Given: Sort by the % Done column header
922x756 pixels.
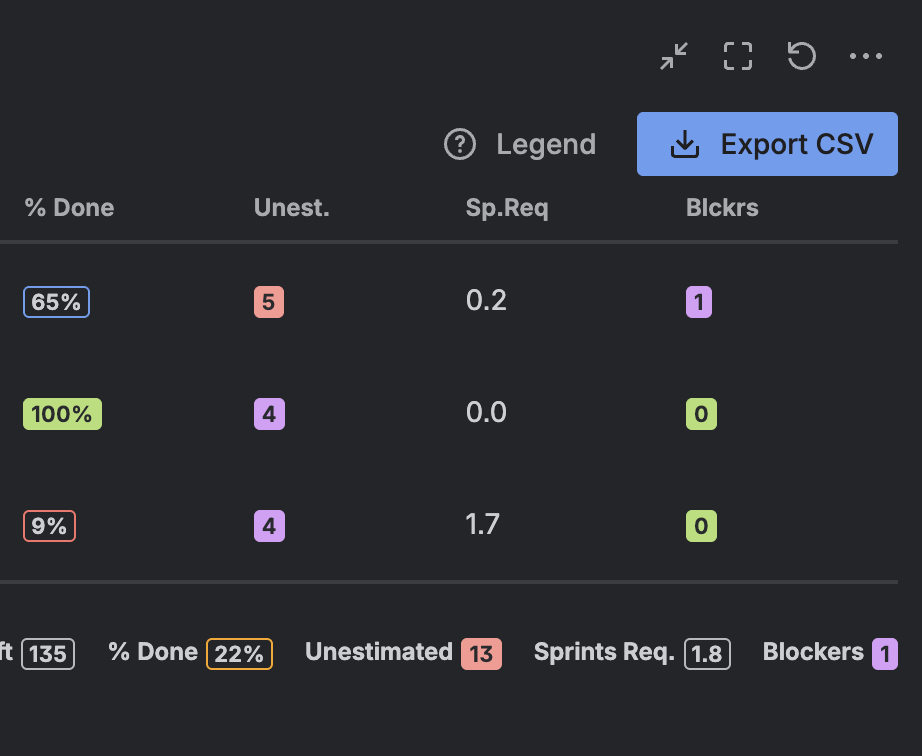Looking at the screenshot, I should tap(68, 208).
